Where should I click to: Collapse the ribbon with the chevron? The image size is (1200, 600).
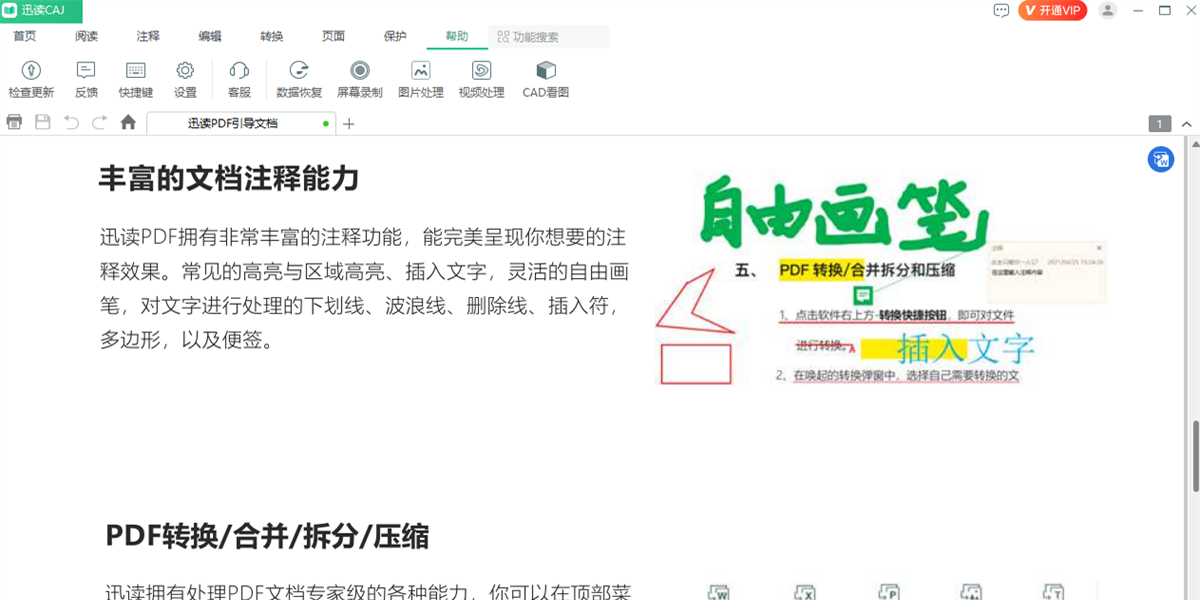click(1186, 124)
